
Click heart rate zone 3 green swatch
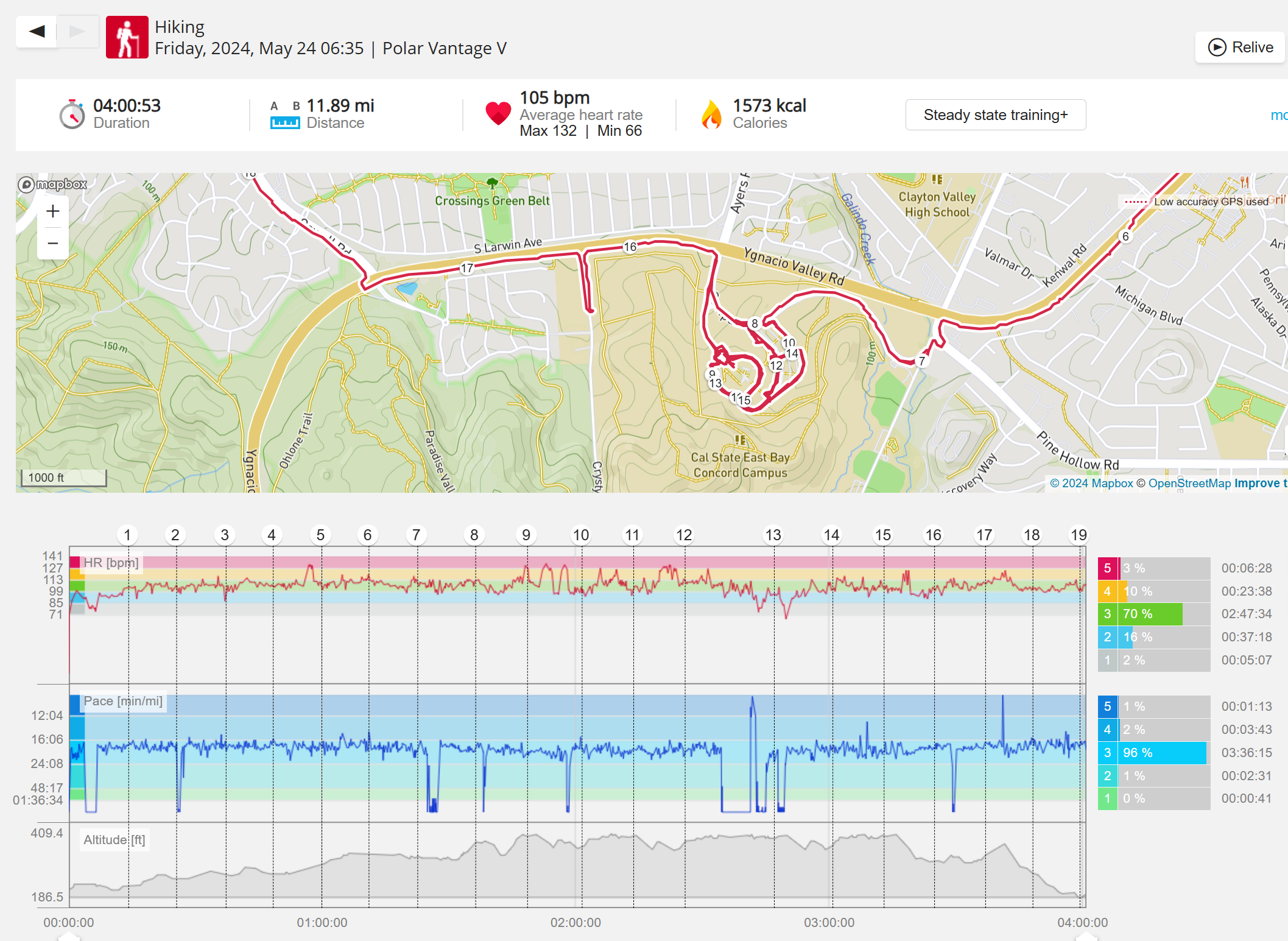coord(1107,614)
